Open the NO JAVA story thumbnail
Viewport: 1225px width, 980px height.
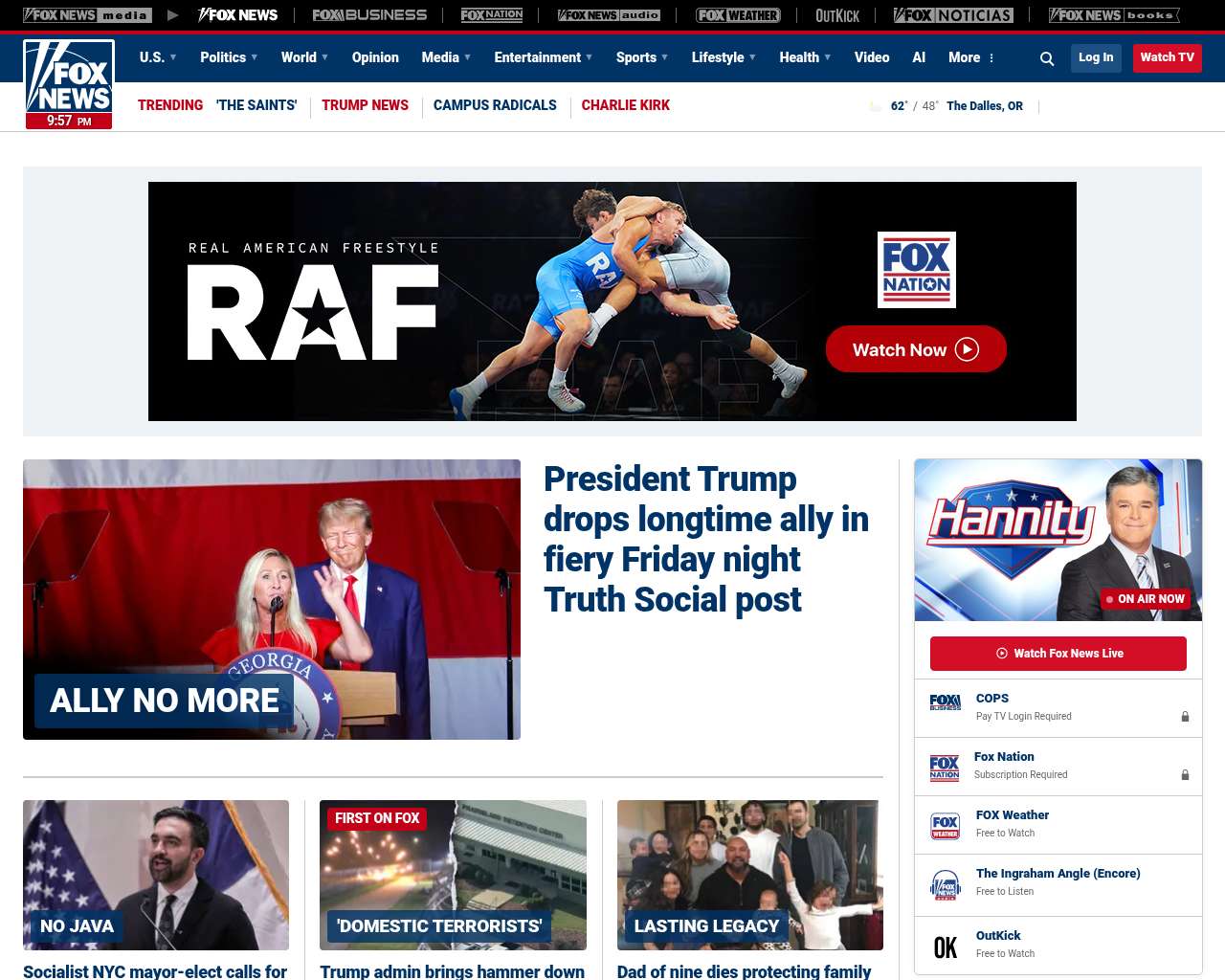156,875
